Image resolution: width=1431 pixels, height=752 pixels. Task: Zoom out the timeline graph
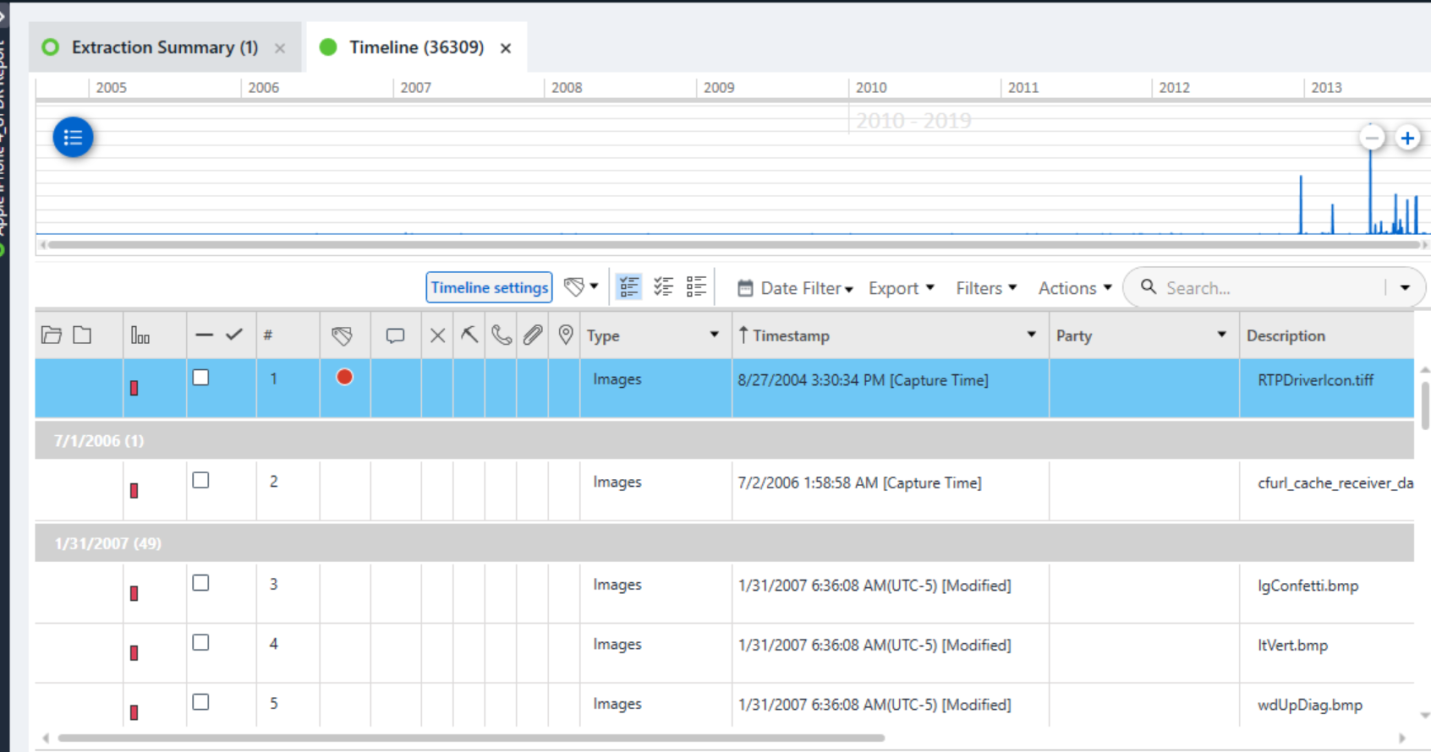pyautogui.click(x=1372, y=138)
